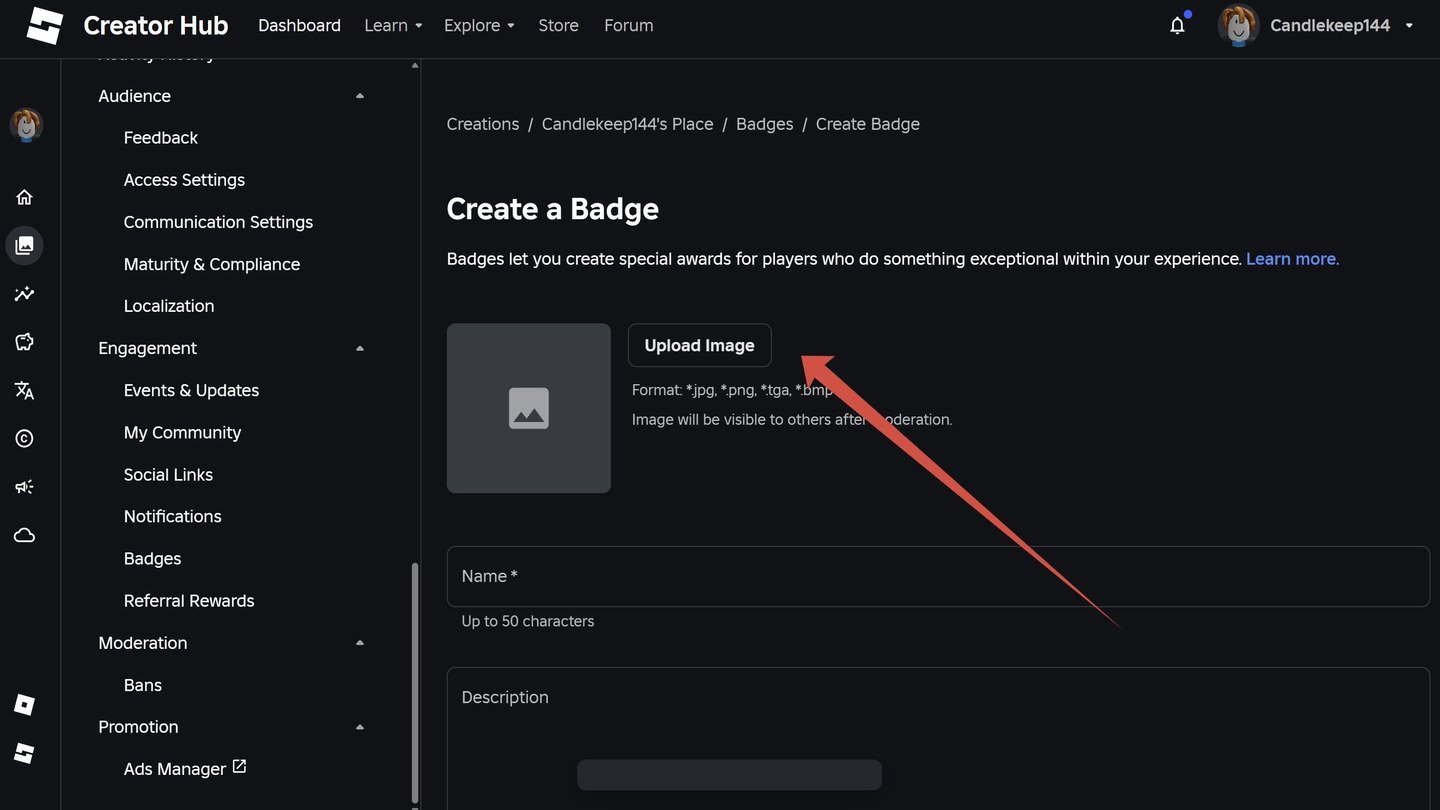Collapse the Promotion section
Screen dimensions: 1440x810
coord(360,727)
